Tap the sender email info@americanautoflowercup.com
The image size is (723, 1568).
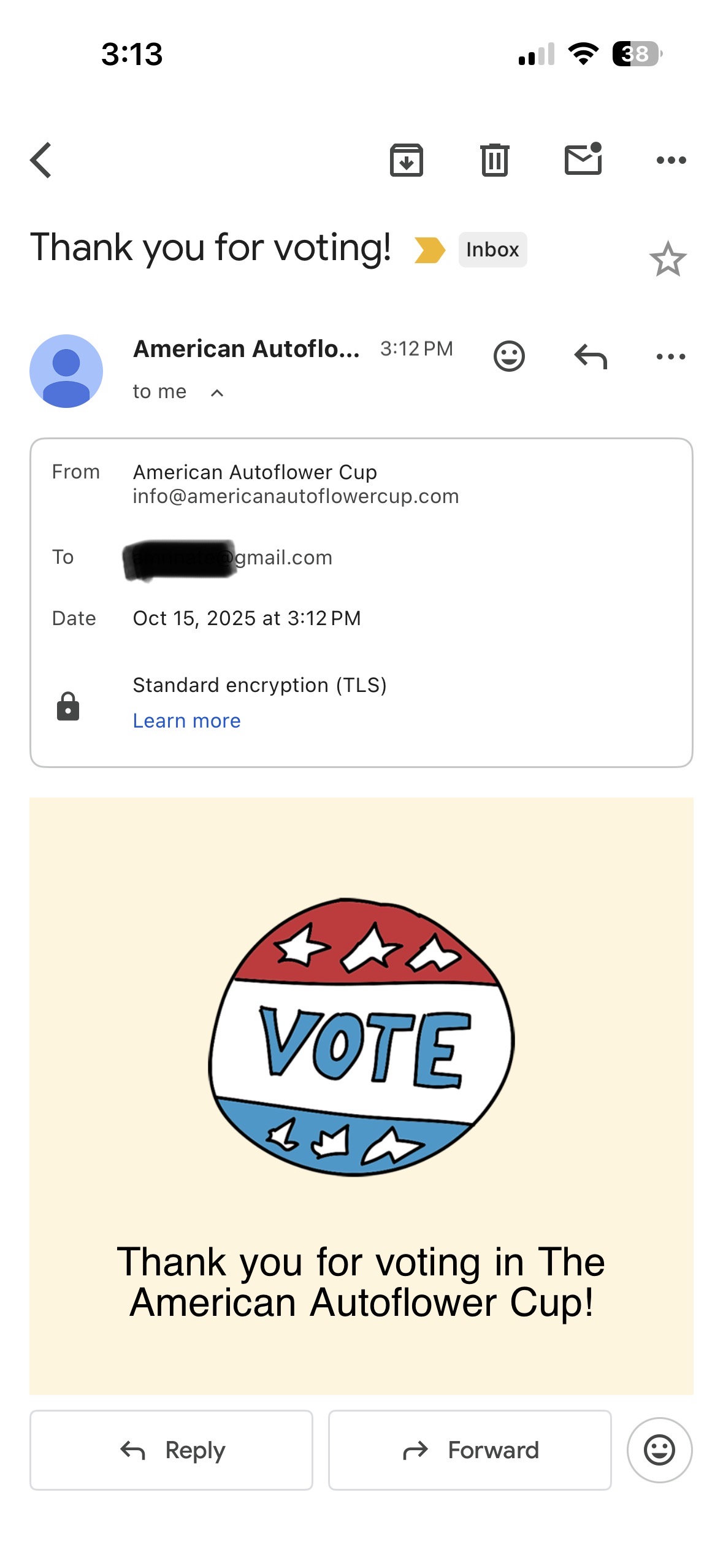[x=296, y=496]
